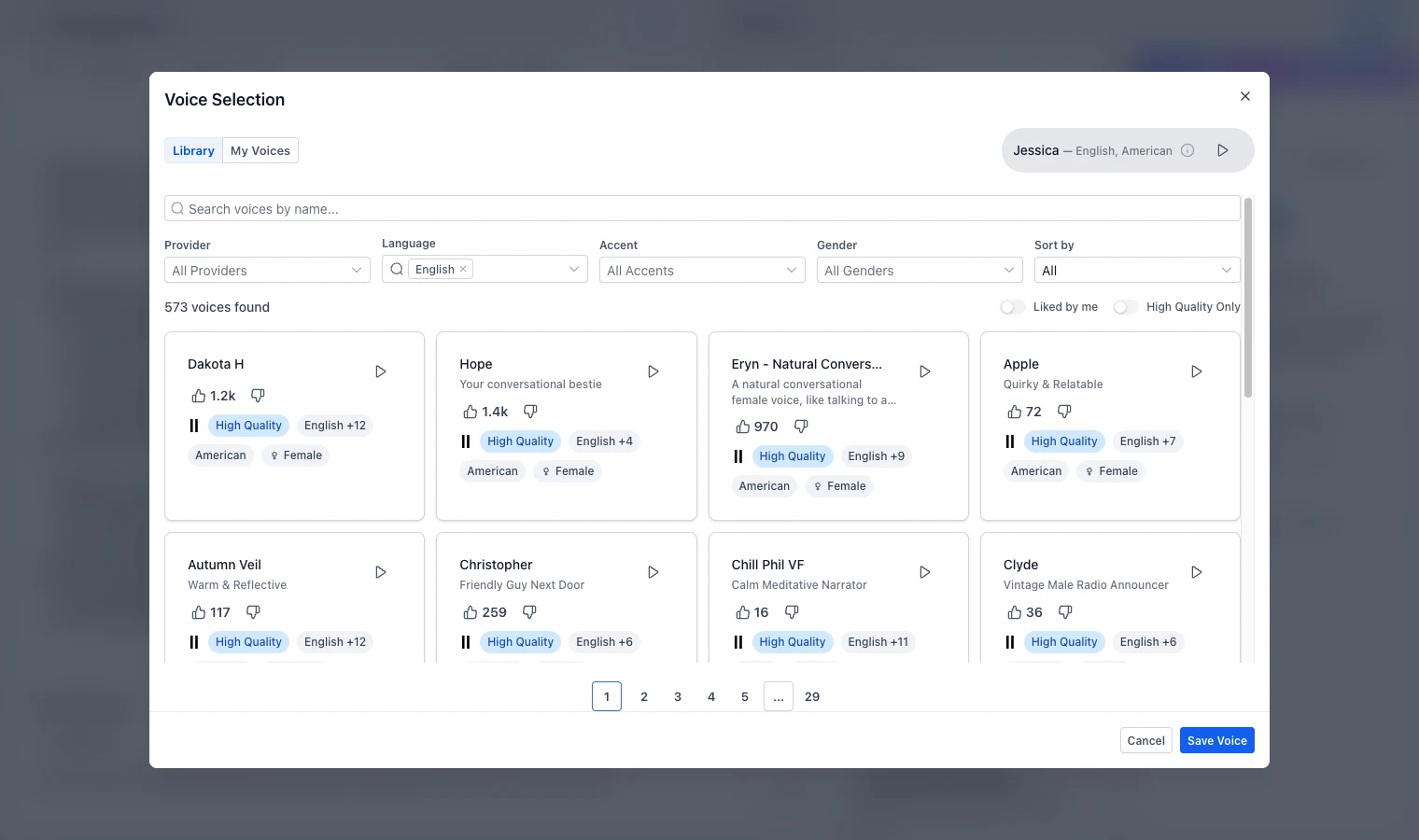Open the Sort by dropdown
Screen dimensions: 1419x840
(1137, 271)
